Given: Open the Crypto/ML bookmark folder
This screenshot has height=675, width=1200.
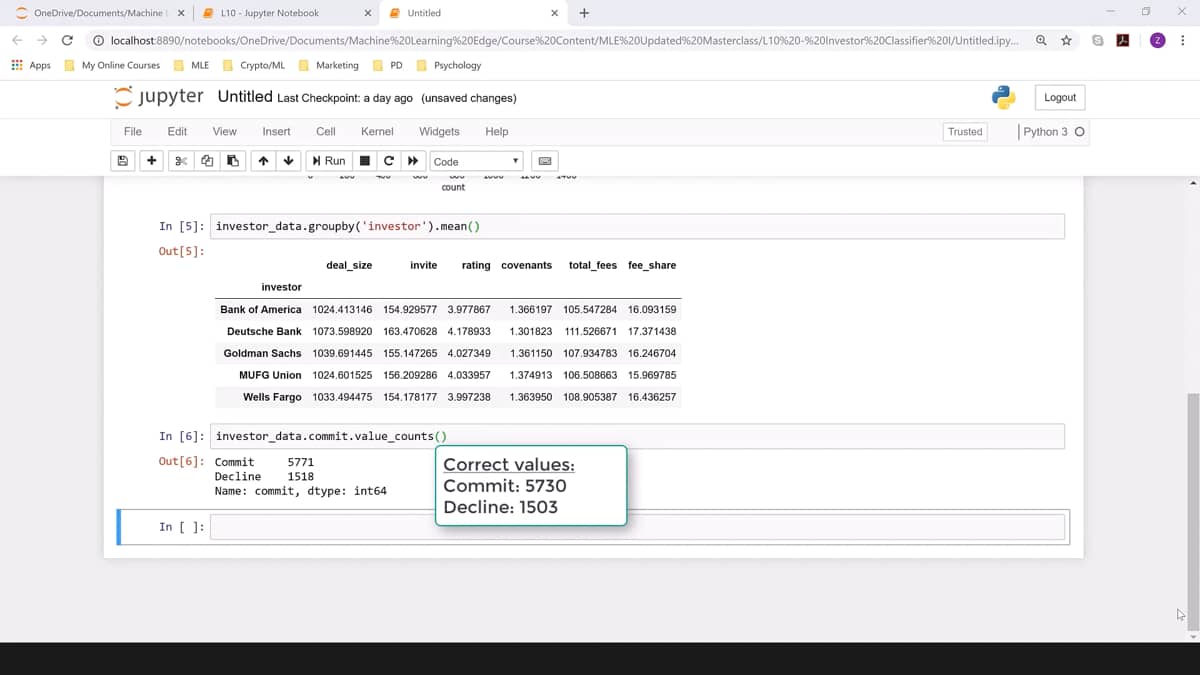Looking at the screenshot, I should (x=254, y=65).
